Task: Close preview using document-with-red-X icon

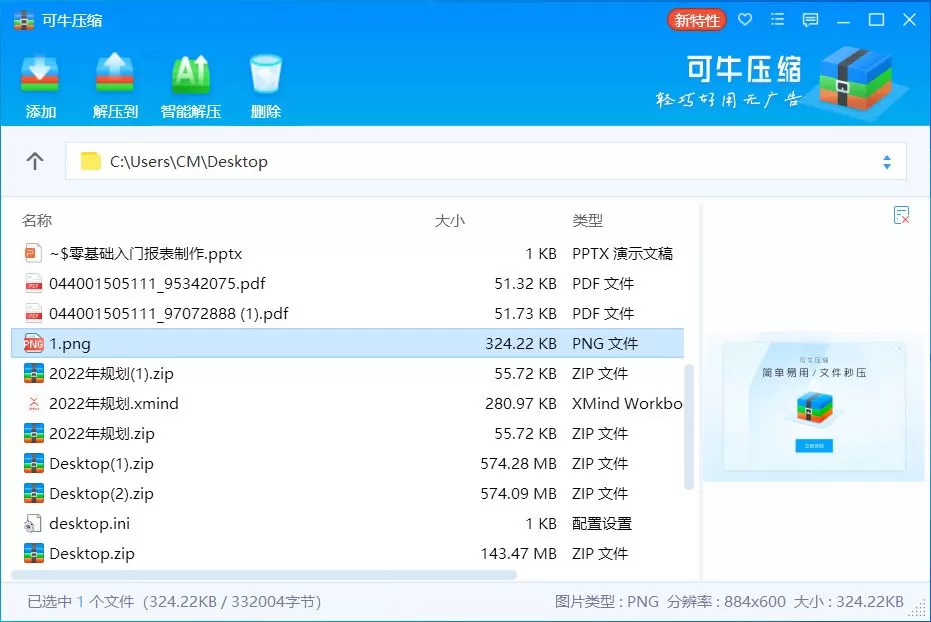Action: point(903,214)
